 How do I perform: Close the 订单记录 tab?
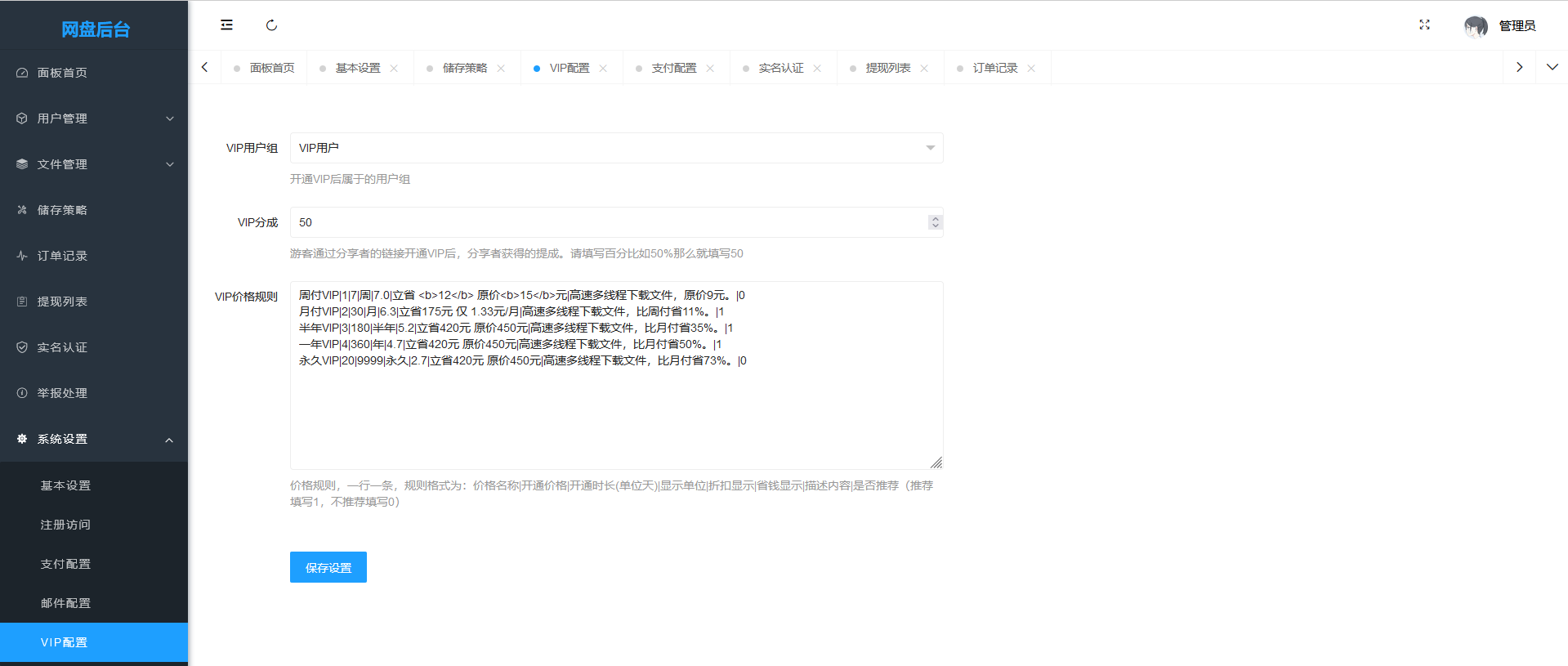[x=1031, y=69]
